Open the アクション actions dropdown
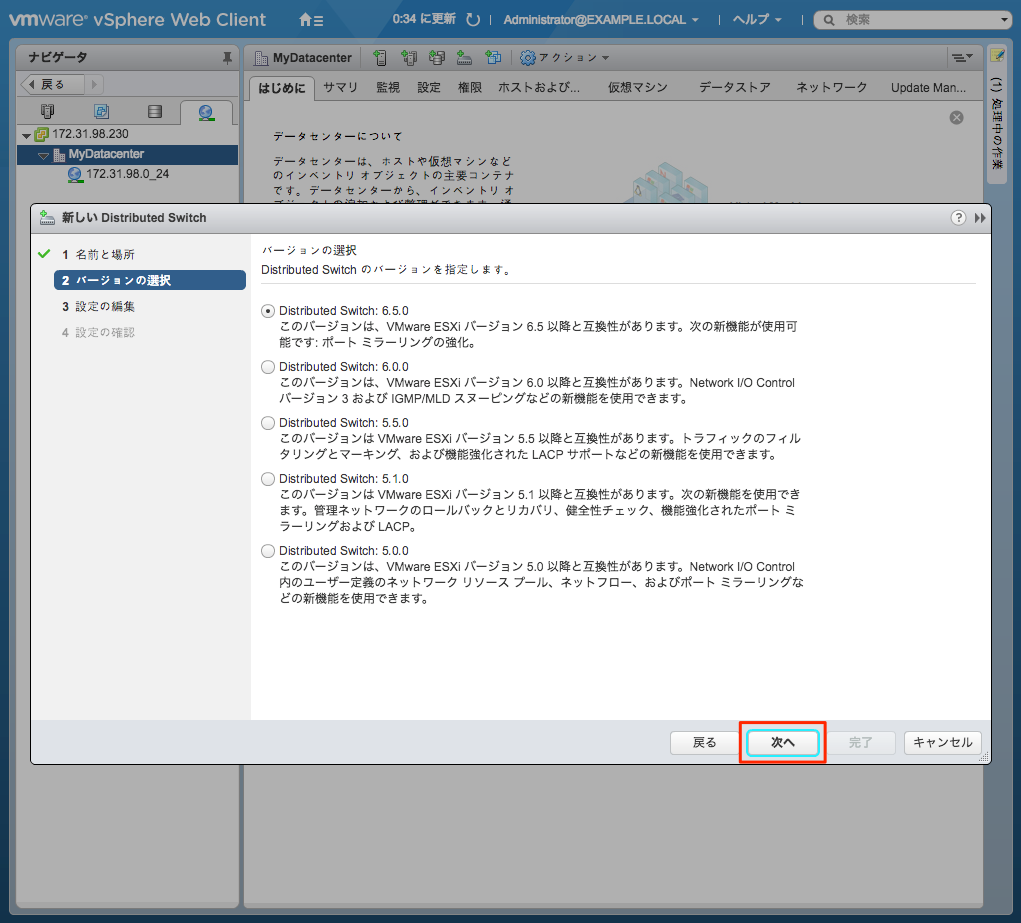This screenshot has height=923, width=1021. click(x=564, y=58)
